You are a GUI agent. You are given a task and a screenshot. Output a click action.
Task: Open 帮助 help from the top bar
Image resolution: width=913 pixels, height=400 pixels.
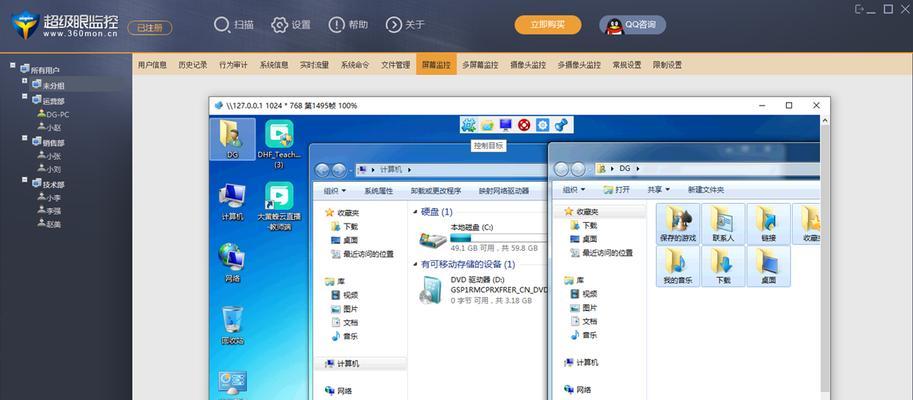[348, 25]
